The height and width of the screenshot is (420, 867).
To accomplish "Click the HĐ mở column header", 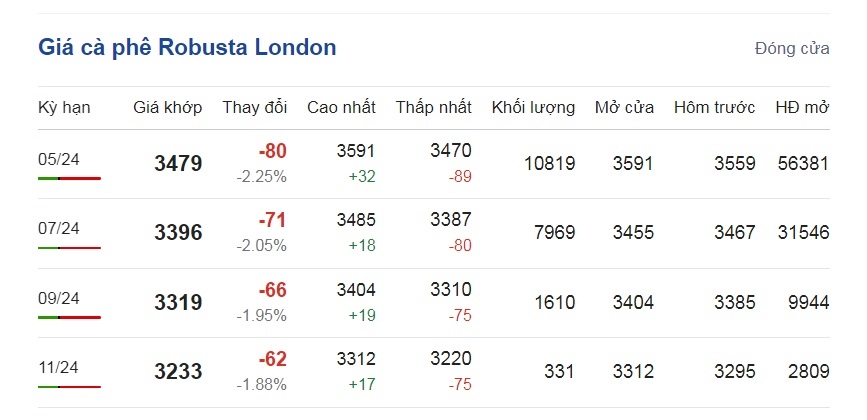I will (x=802, y=108).
